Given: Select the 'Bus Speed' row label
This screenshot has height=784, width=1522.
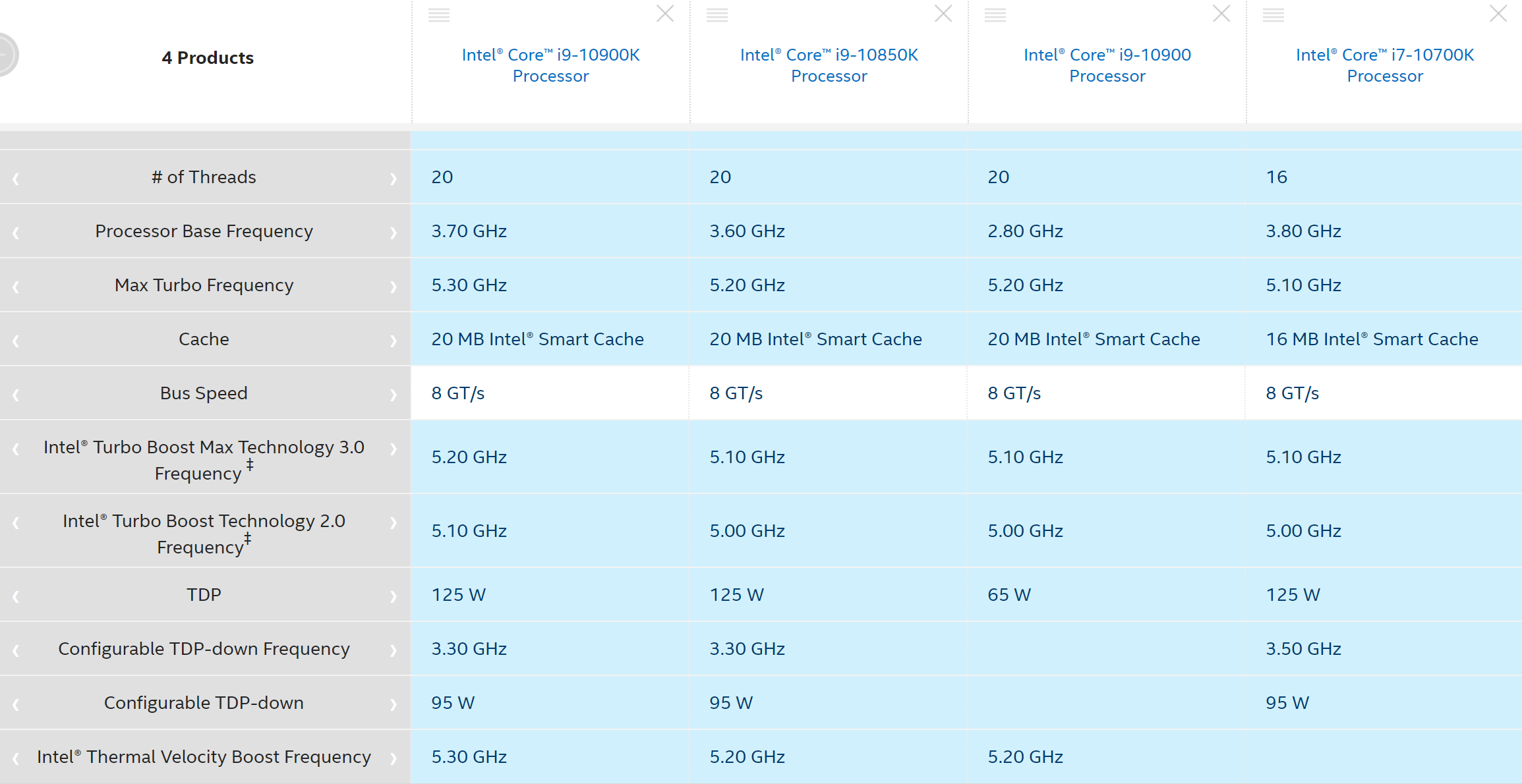Looking at the screenshot, I should (x=204, y=393).
